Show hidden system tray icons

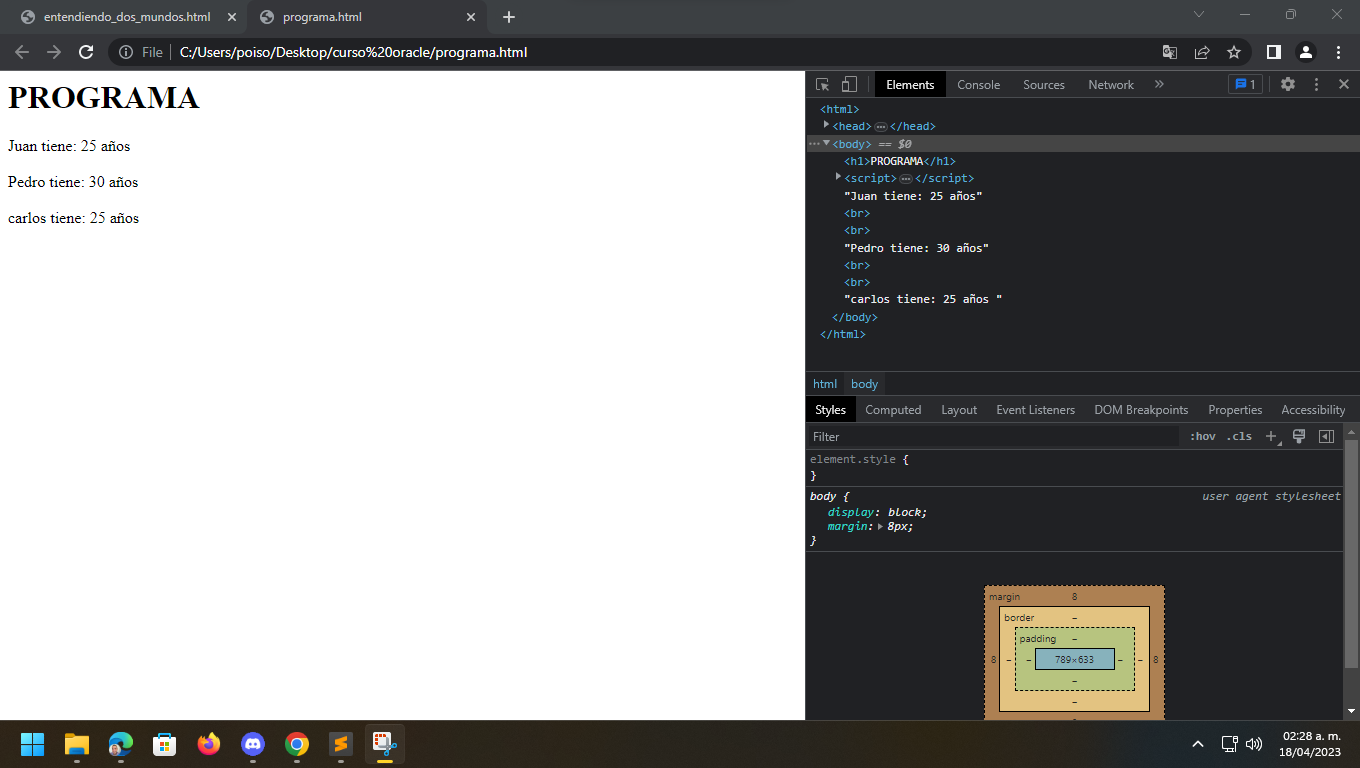[1197, 744]
